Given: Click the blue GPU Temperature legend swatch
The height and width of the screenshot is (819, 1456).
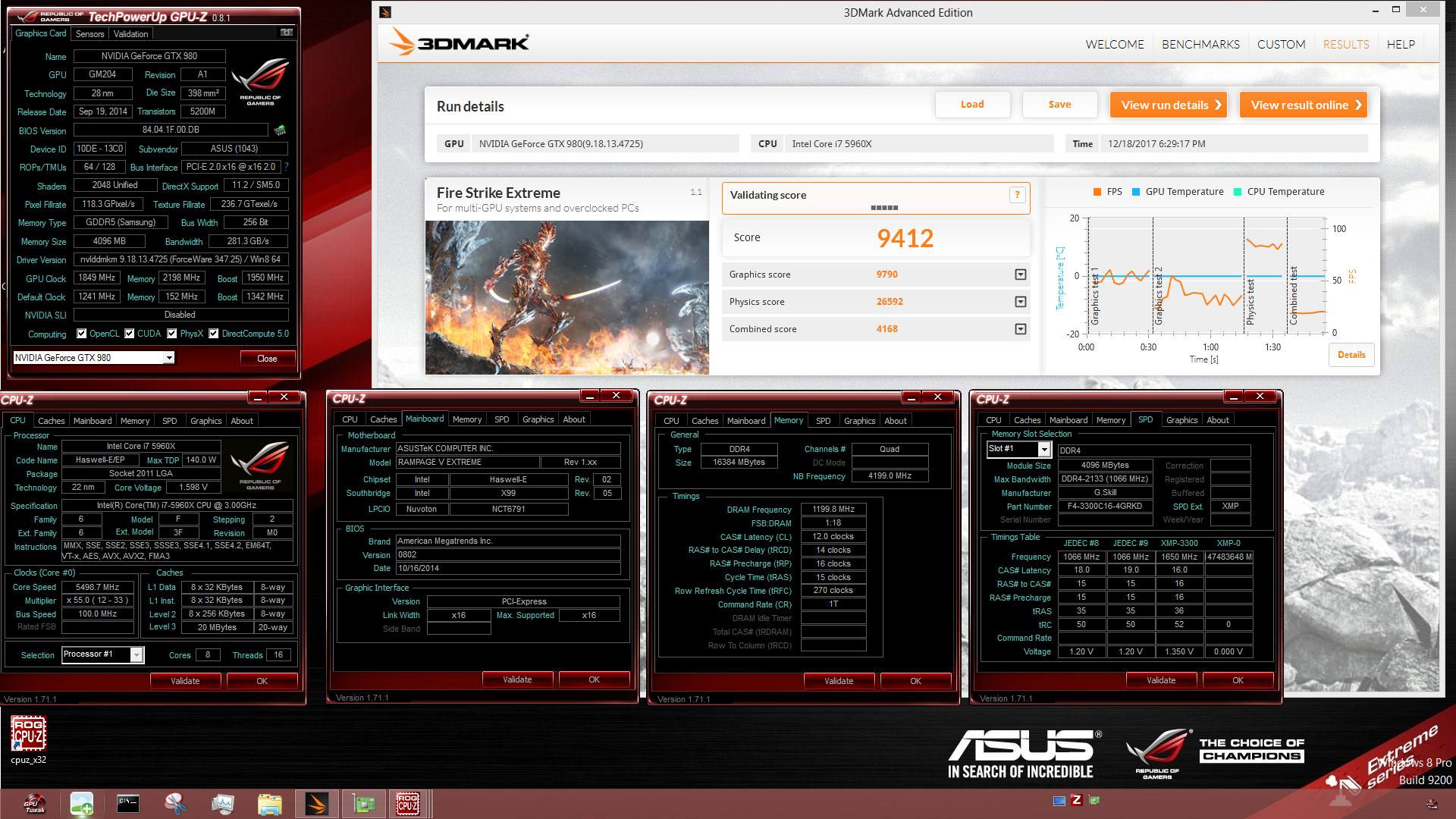Looking at the screenshot, I should click(x=1136, y=192).
